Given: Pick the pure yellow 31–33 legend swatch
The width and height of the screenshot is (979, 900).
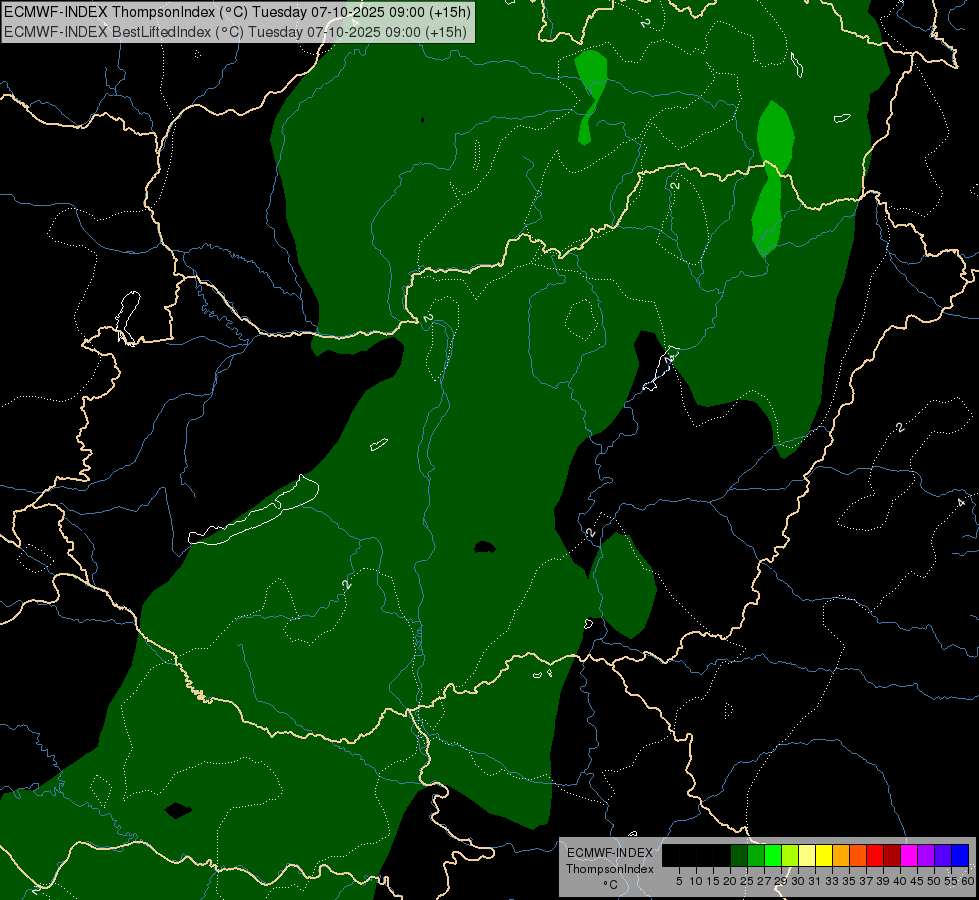Looking at the screenshot, I should point(824,855).
